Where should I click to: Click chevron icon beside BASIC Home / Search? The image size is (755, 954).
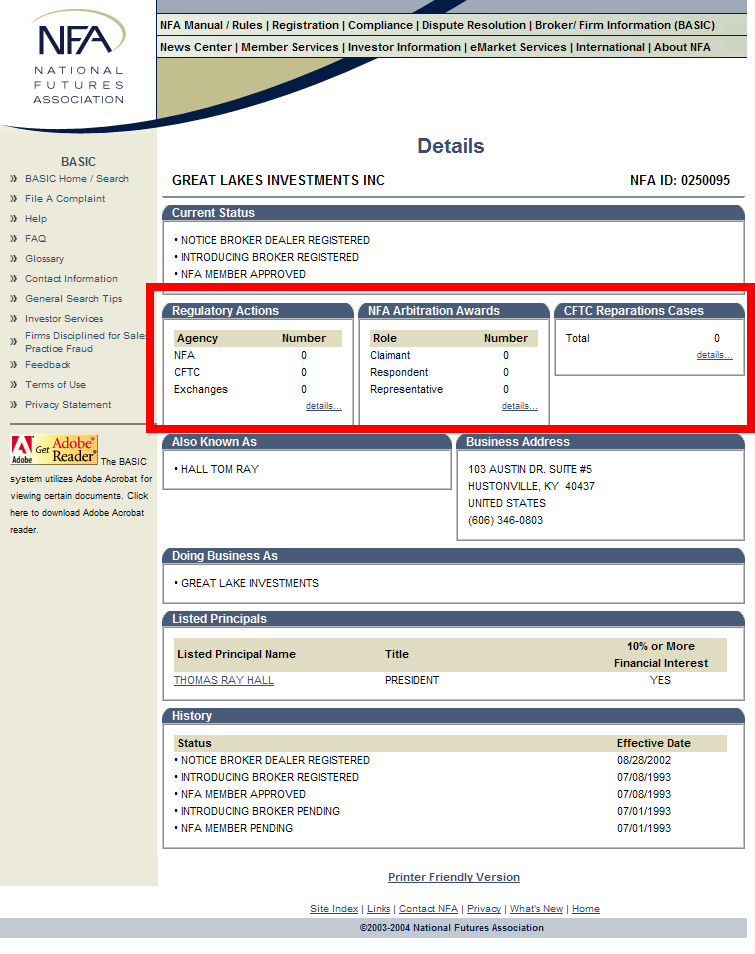pos(13,179)
